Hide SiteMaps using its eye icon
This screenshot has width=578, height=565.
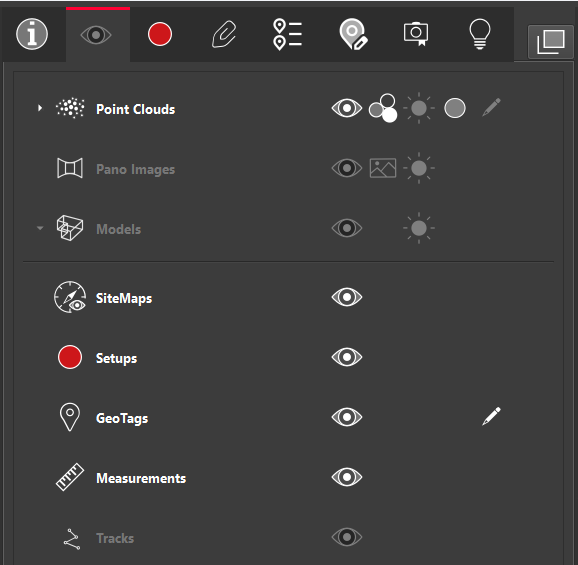[x=347, y=297]
